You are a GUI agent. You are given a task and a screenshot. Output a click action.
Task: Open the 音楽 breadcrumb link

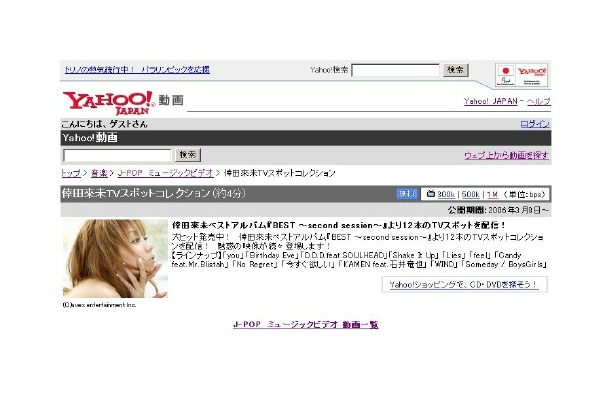pos(99,173)
